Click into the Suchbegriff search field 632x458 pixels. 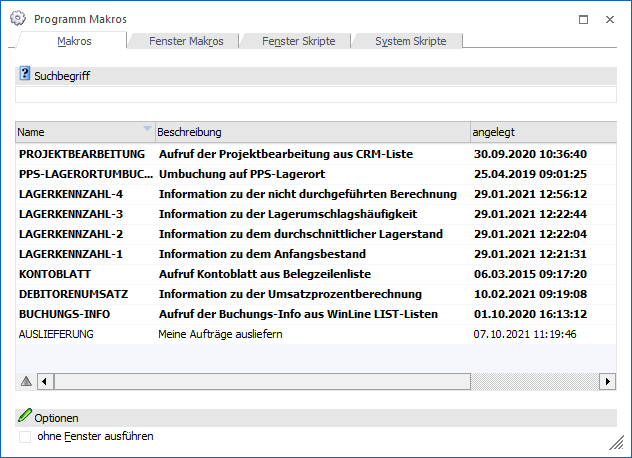pyautogui.click(x=315, y=95)
